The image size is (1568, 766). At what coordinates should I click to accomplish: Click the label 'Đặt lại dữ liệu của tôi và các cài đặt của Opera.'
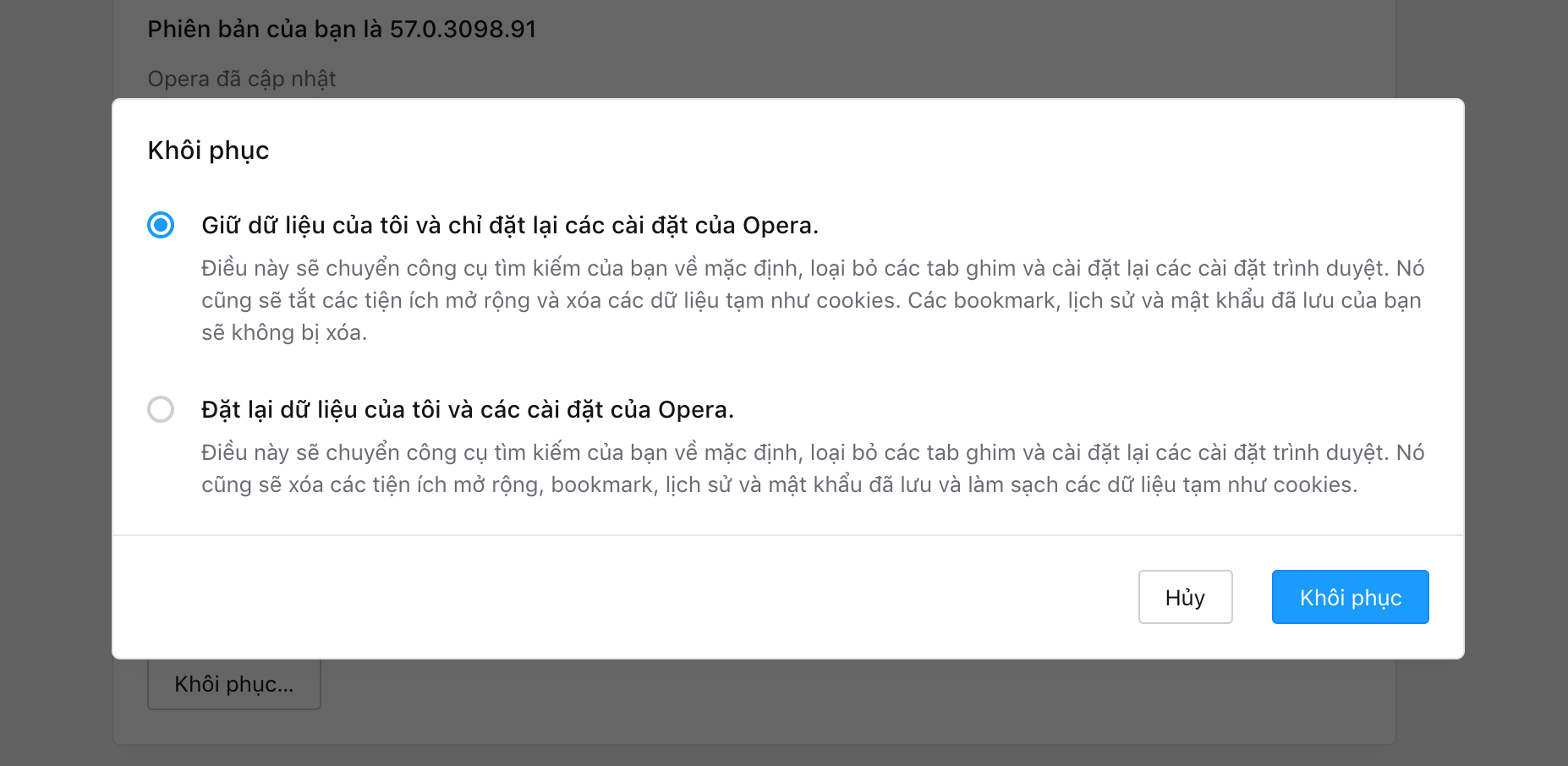[x=468, y=410]
